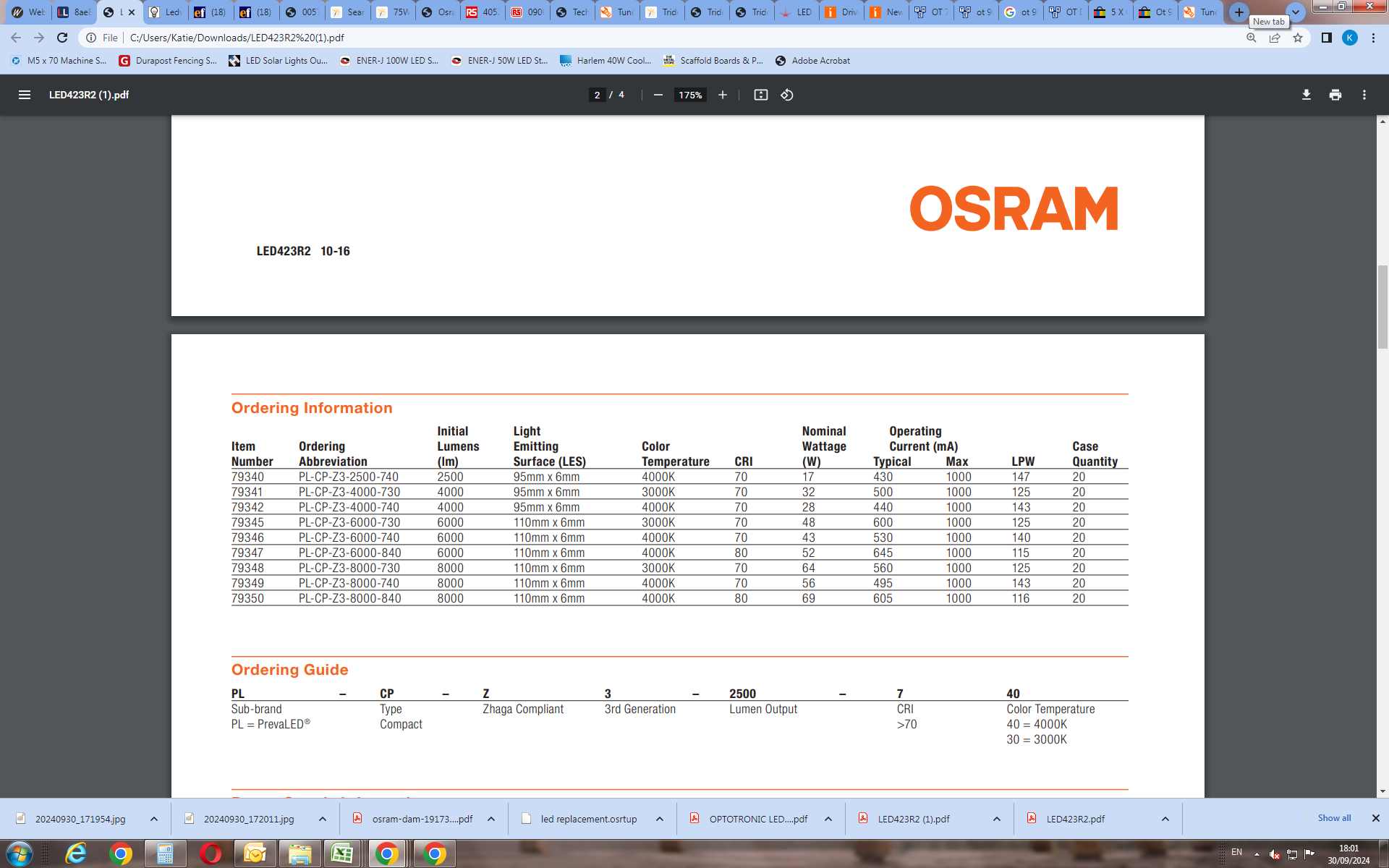Switch to the 405 RS tab

(x=481, y=12)
